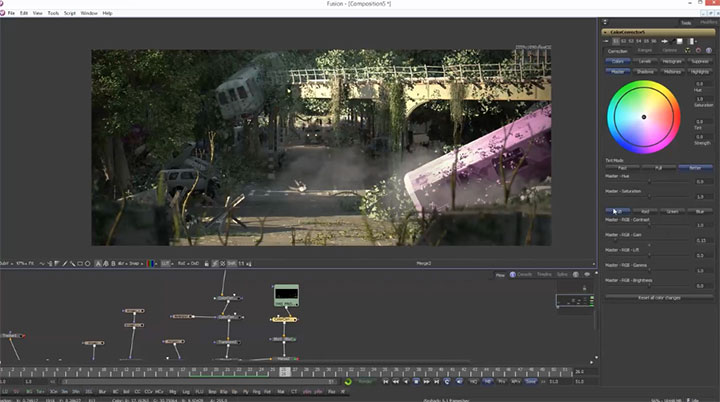Jump to the last frame in transport
Viewport: 720px width, 402px height.
436,382
